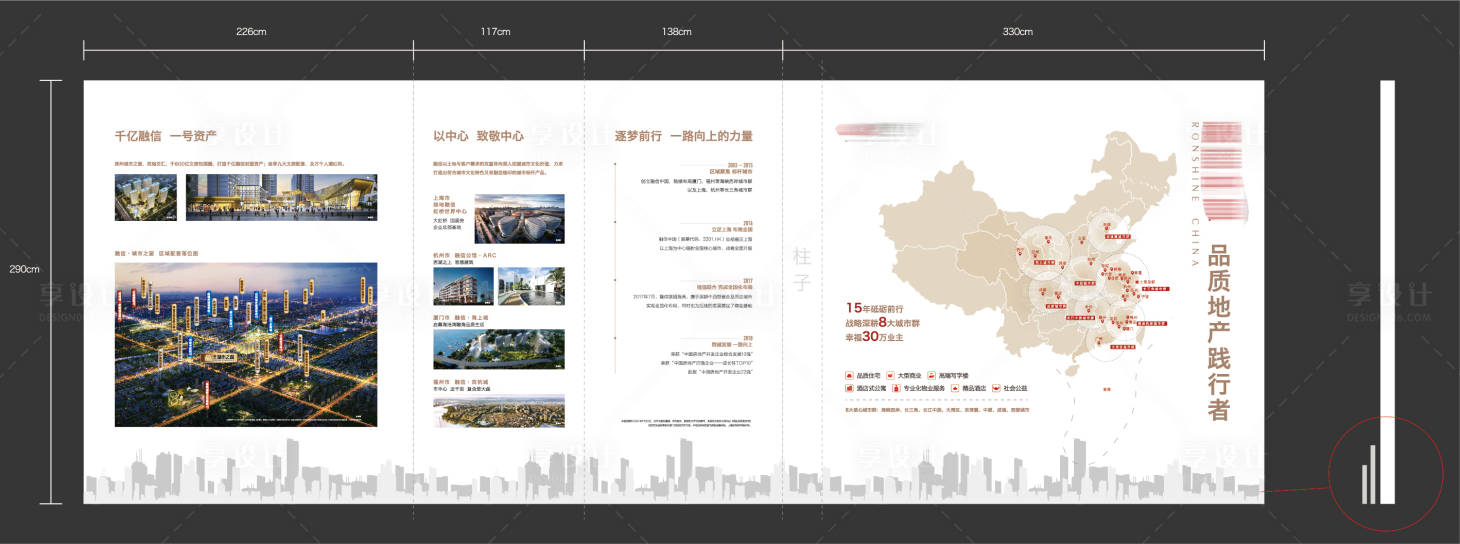Click the 厦门市 融信·海上城 label
This screenshot has height=544, width=1460.
click(460, 319)
